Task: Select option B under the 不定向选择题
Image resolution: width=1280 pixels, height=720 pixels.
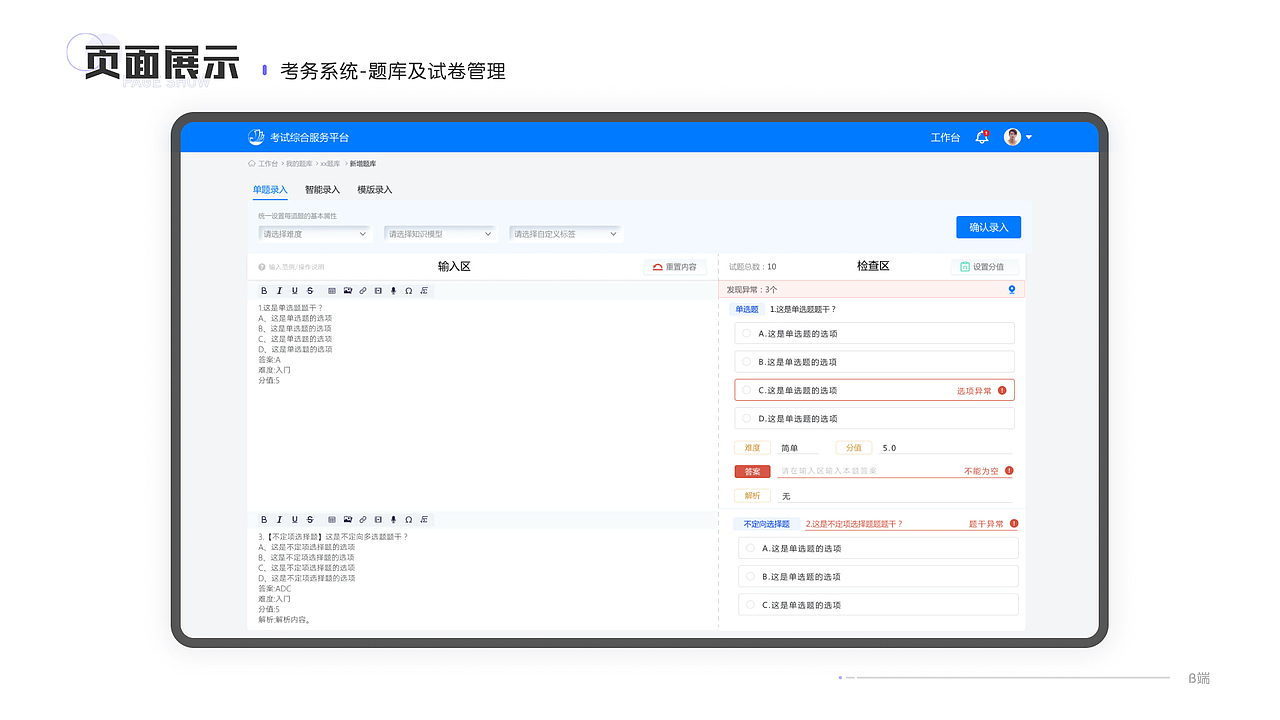Action: 878,576
